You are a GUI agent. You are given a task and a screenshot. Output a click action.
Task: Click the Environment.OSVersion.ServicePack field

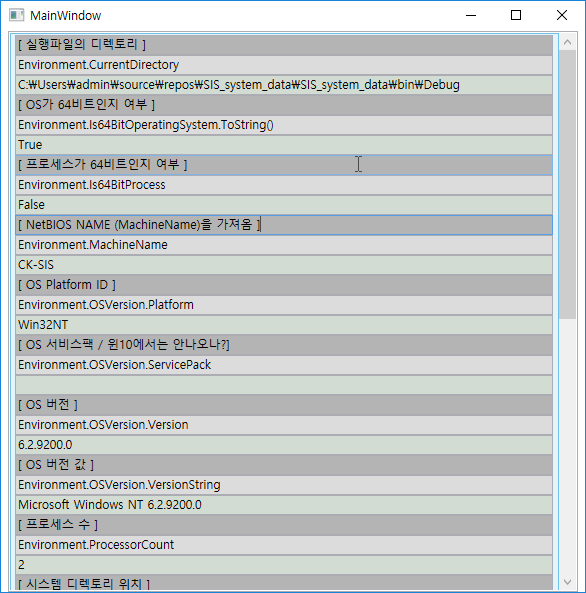coord(284,365)
